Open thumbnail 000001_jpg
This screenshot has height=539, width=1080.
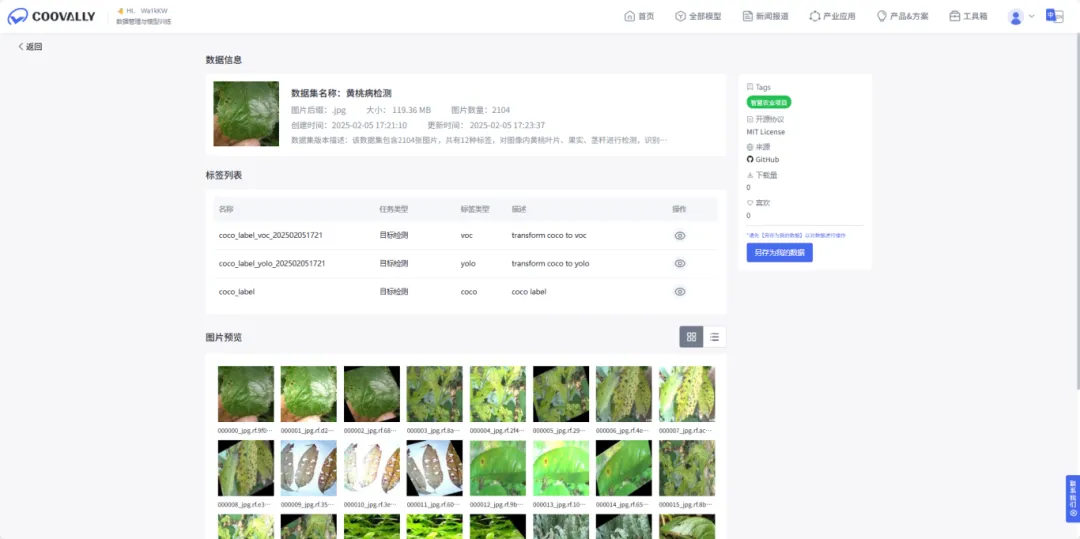[x=309, y=394]
